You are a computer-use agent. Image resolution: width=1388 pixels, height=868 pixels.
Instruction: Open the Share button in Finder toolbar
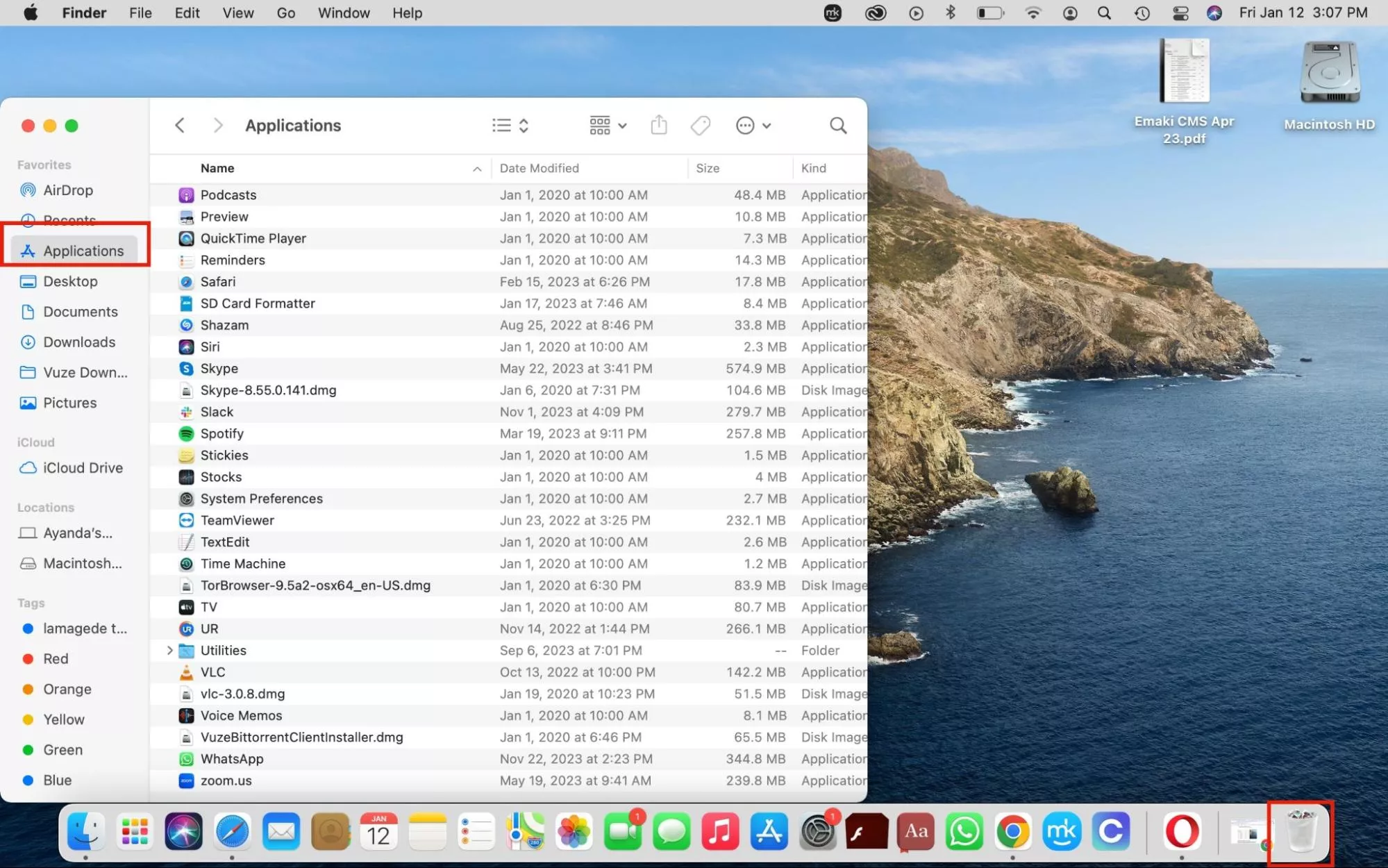[659, 125]
